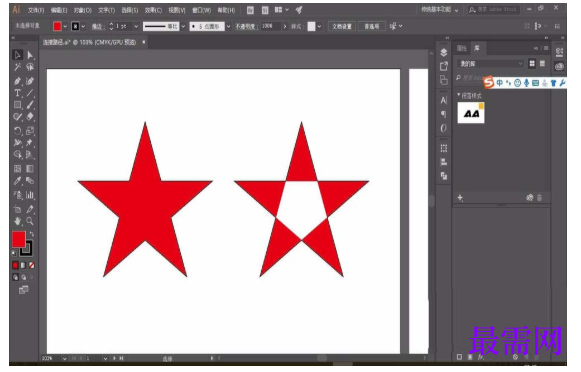Select the Shape Builder tool
This screenshot has height=372, width=581.
(17, 155)
